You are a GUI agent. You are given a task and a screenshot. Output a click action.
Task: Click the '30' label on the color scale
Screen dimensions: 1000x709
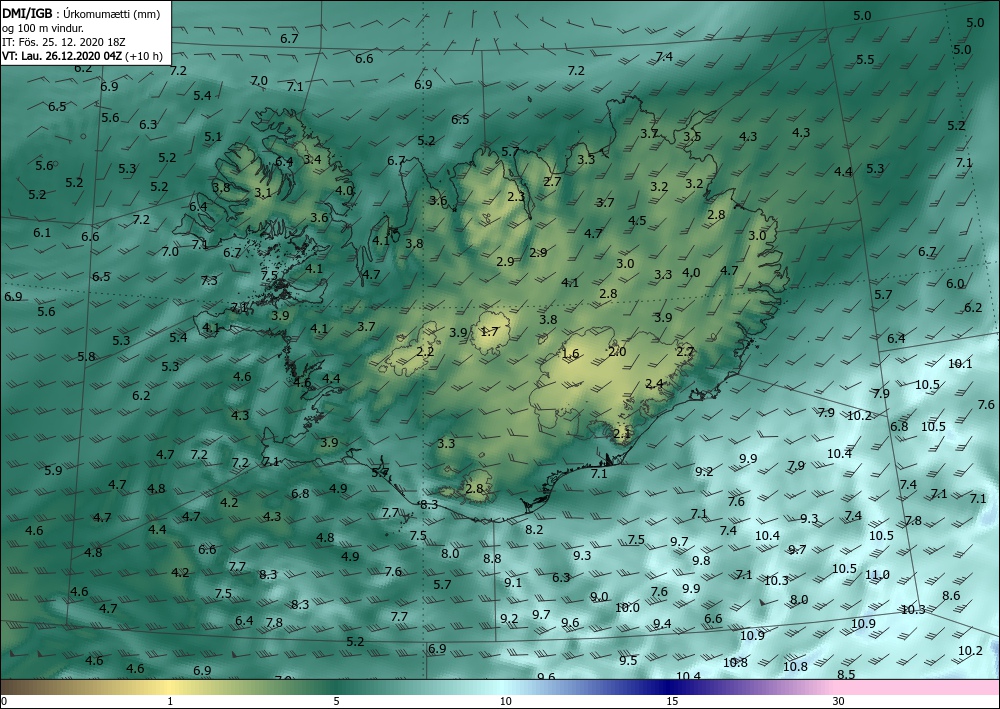[838, 702]
